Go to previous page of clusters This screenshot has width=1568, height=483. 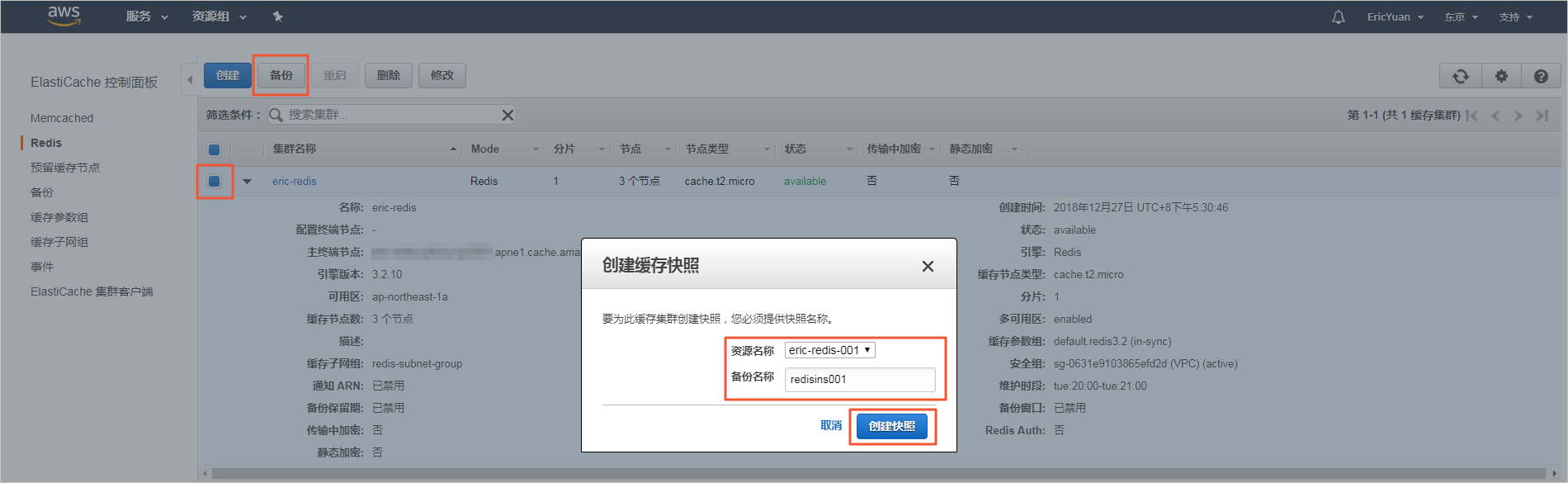[1495, 116]
